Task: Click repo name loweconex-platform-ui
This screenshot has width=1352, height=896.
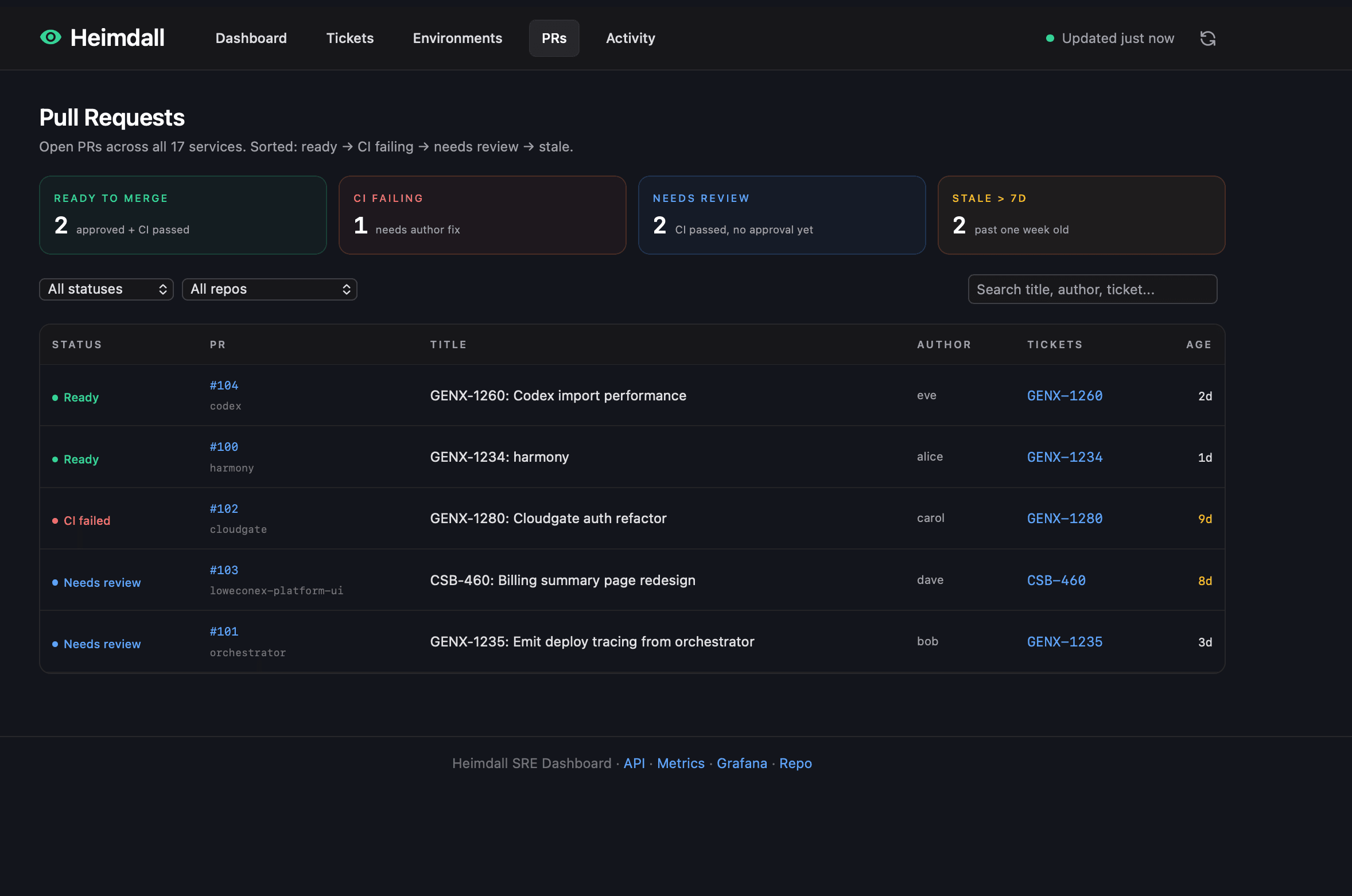Action: (x=277, y=591)
